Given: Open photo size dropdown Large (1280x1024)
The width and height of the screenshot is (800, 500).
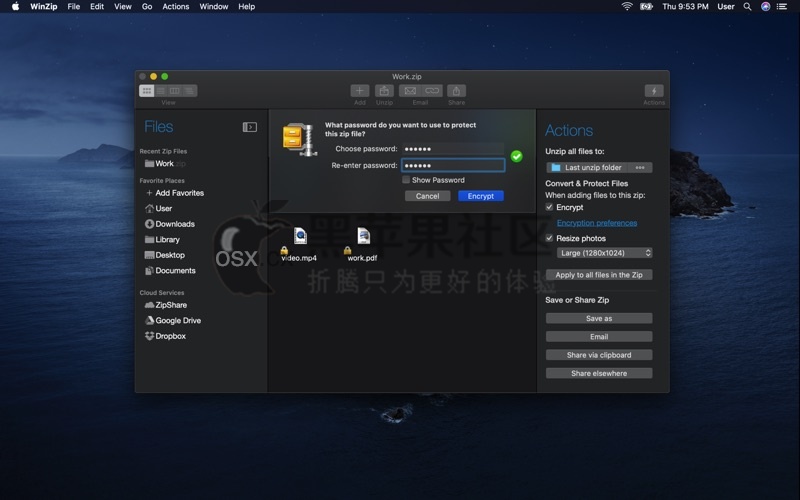Looking at the screenshot, I should (605, 253).
